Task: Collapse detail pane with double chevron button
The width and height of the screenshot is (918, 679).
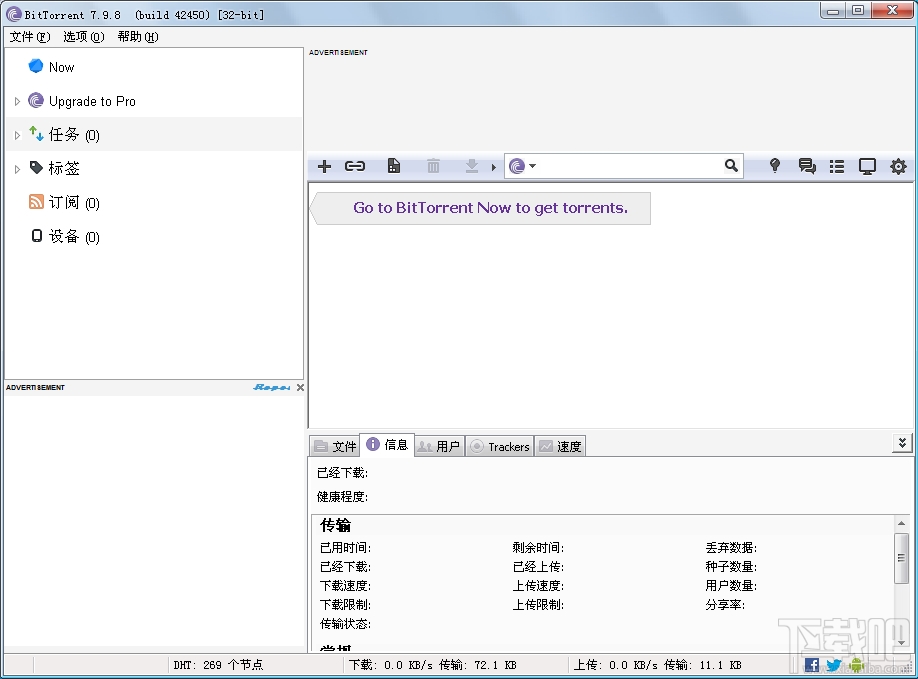Action: click(x=902, y=443)
